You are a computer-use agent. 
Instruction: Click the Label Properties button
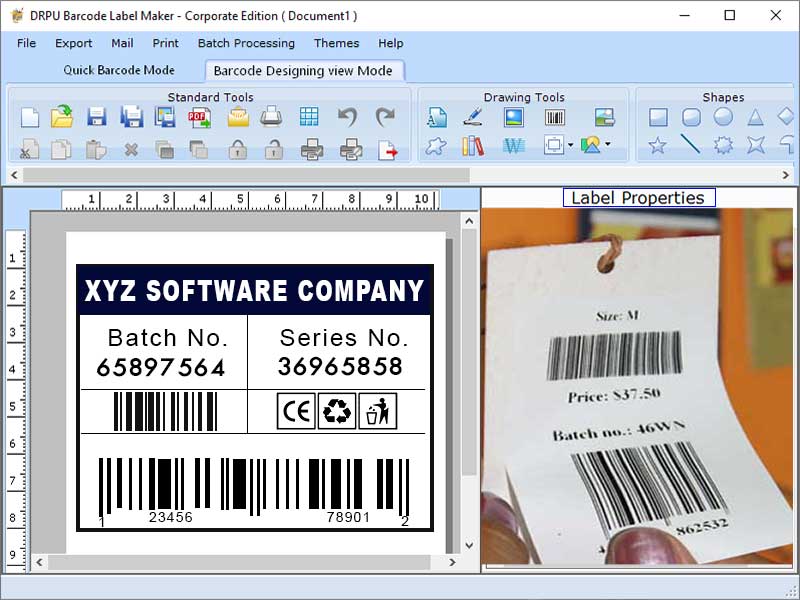[x=639, y=197]
